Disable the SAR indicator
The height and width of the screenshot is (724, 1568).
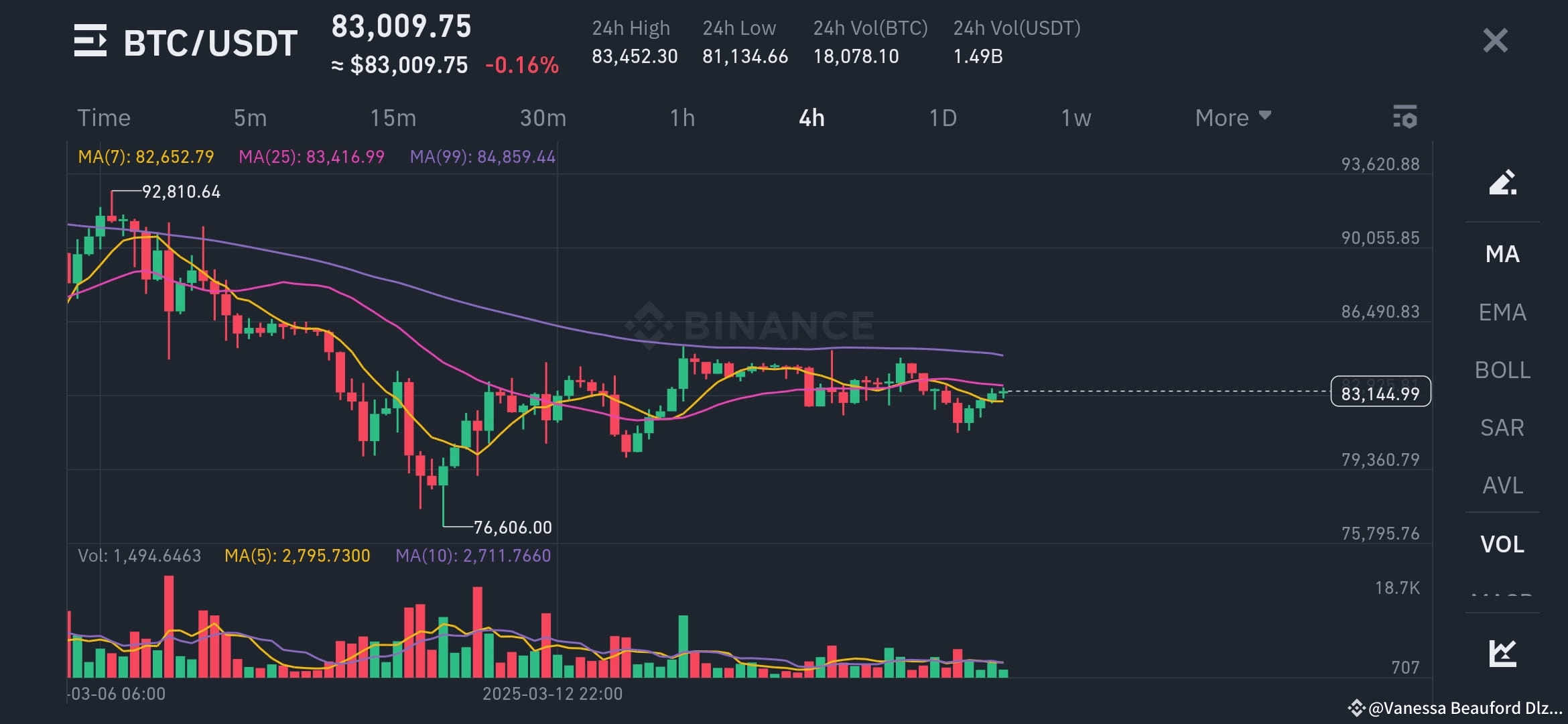point(1501,428)
